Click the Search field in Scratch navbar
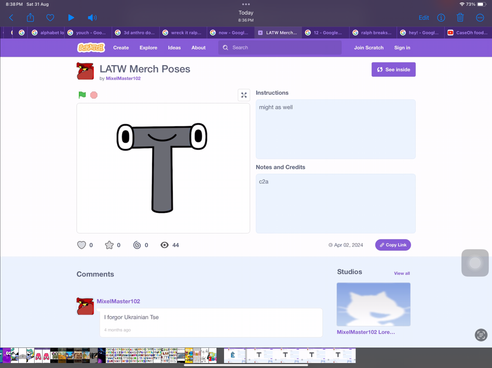The width and height of the screenshot is (492, 368). tap(280, 48)
